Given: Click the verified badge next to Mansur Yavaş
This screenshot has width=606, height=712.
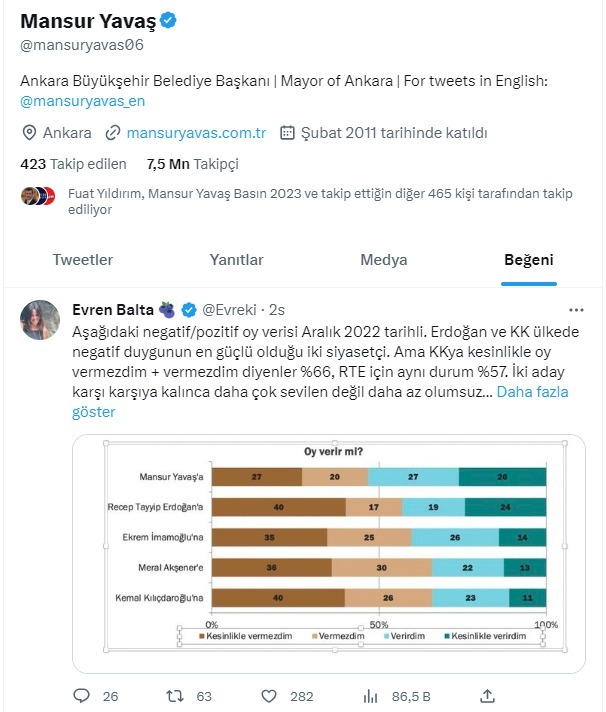Looking at the screenshot, I should coord(143,20).
